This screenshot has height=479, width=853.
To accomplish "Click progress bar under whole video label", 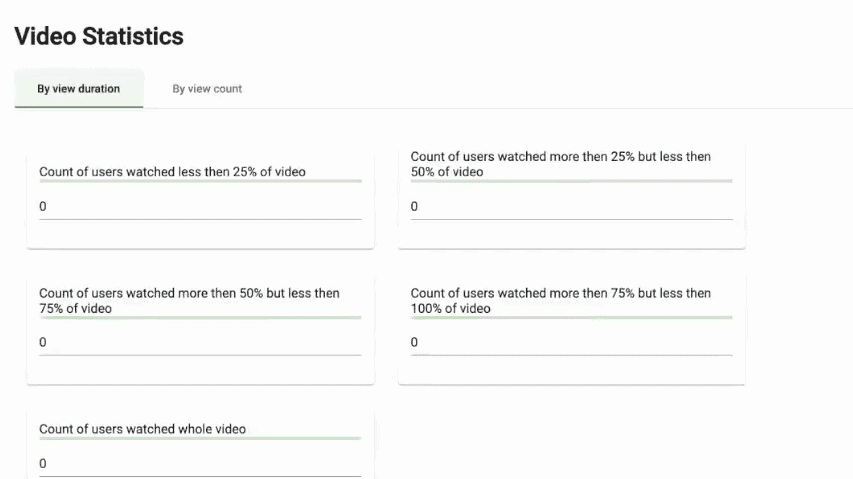I will click(200, 438).
